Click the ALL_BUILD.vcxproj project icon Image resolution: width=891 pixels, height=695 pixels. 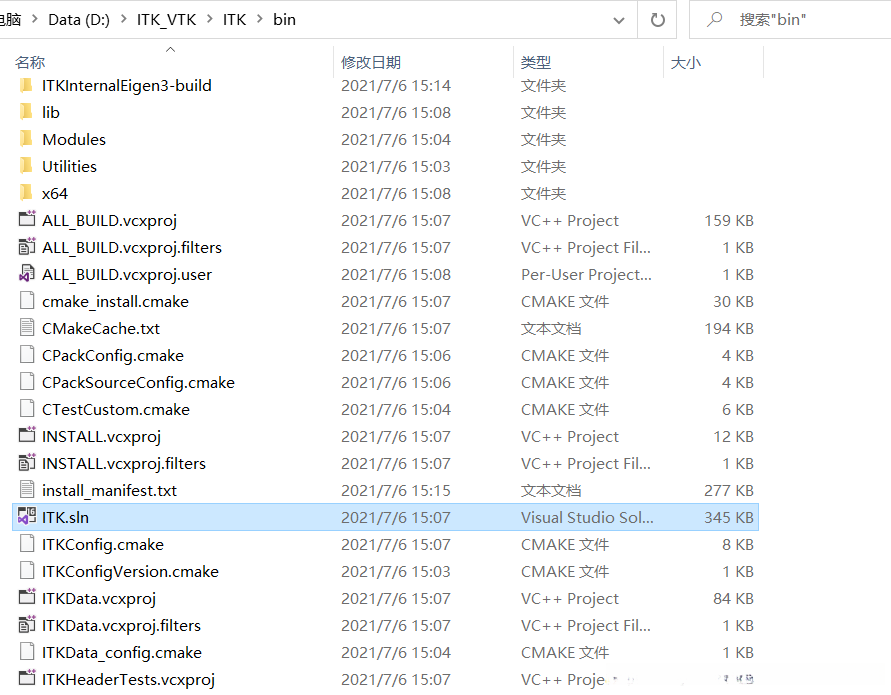[x=27, y=219]
